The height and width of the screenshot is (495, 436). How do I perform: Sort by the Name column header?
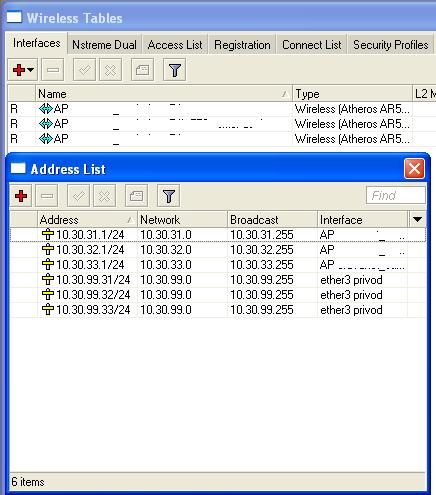(163, 94)
